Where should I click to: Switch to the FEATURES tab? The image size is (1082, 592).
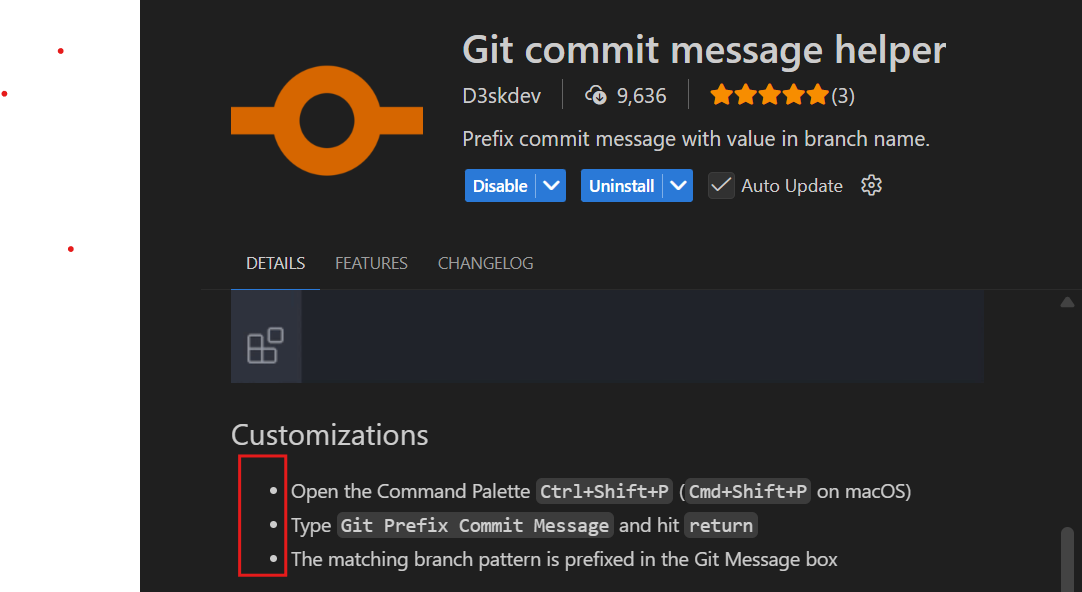371,264
